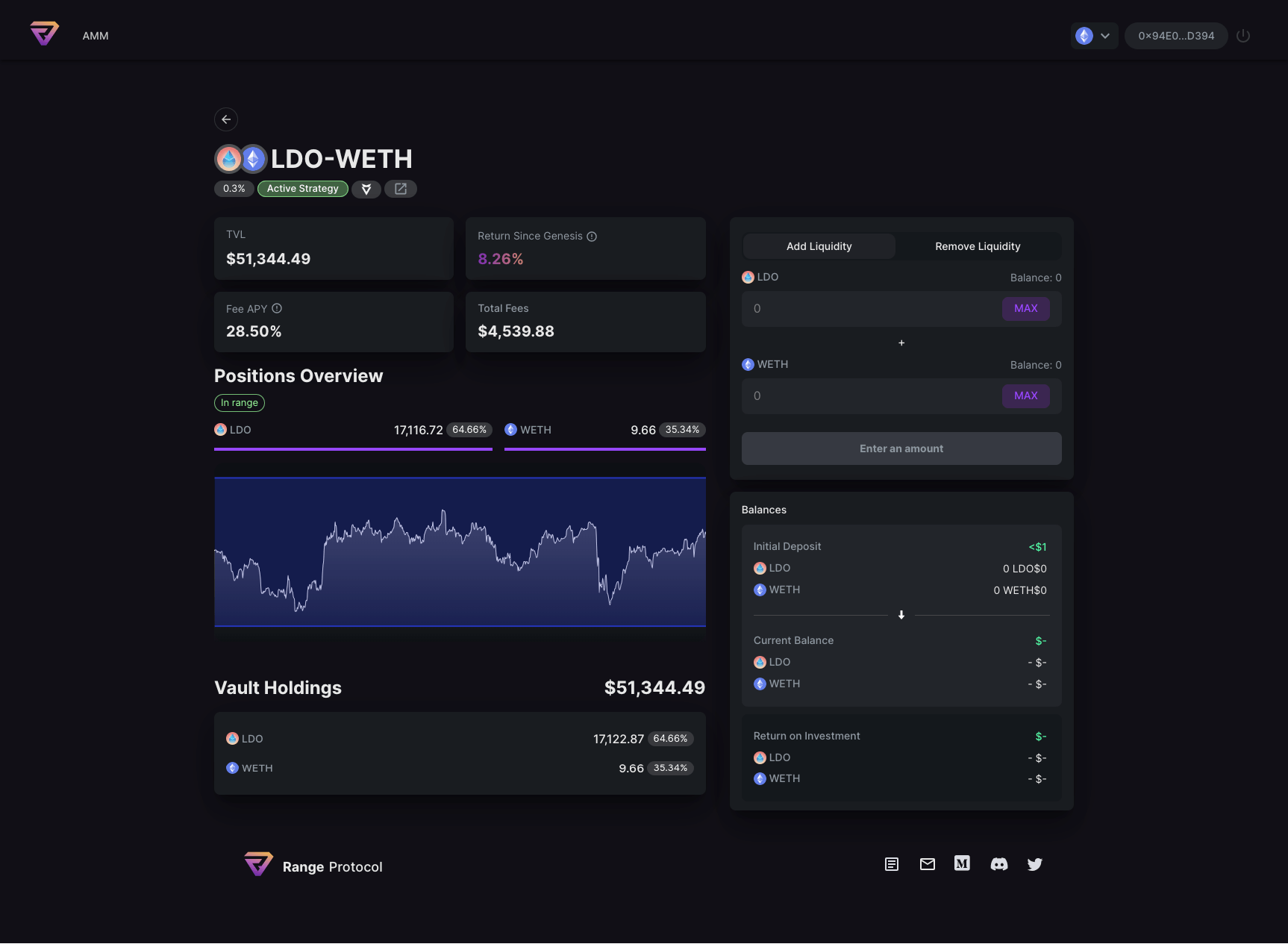1288x944 pixels.
Task: Click the LDO-WETH token pair icons
Action: click(x=241, y=158)
